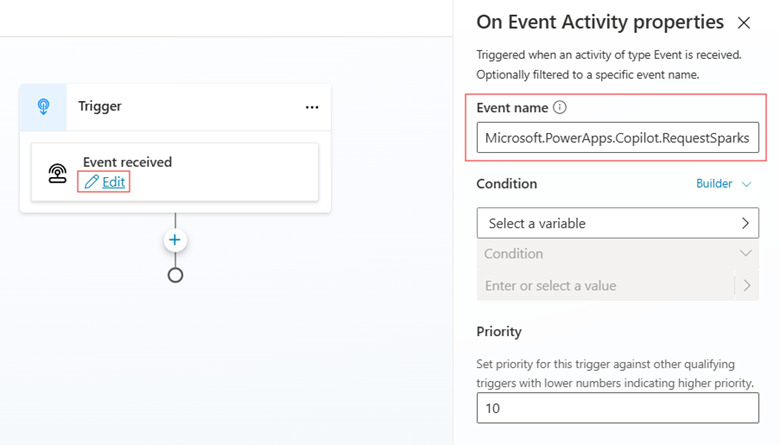Click the Event received broadcast icon
Screen dimensions: 780x445
point(58,172)
